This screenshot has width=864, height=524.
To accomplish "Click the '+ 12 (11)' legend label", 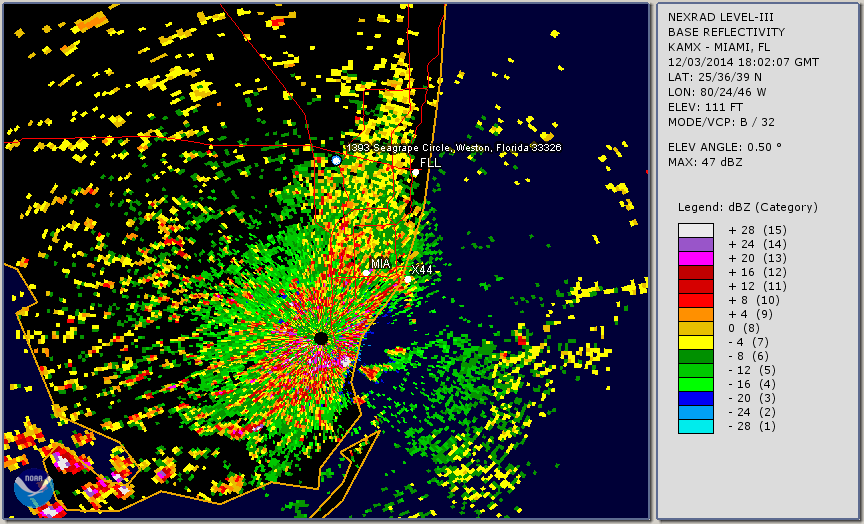I will 758,287.
